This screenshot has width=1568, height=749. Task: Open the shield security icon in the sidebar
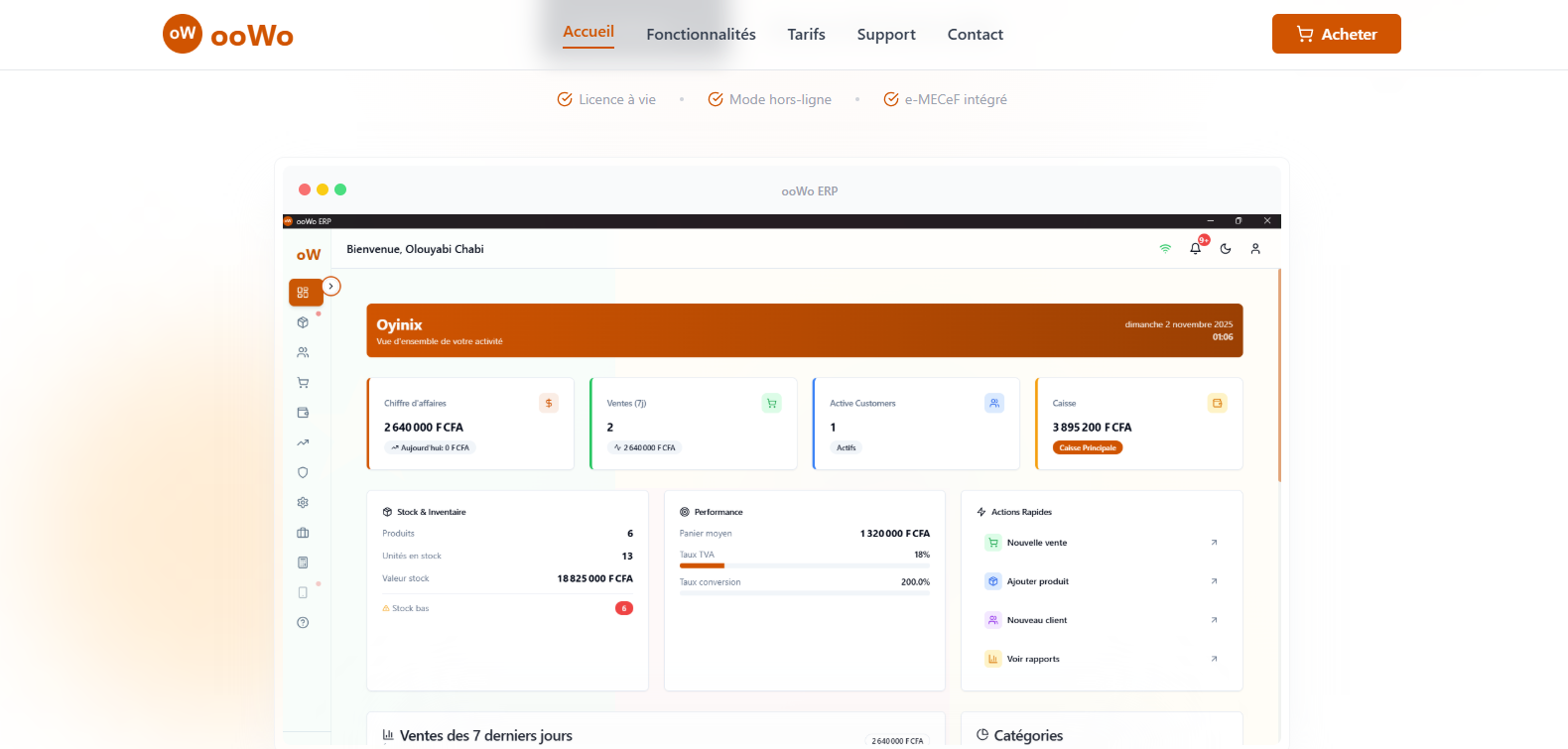pos(303,472)
